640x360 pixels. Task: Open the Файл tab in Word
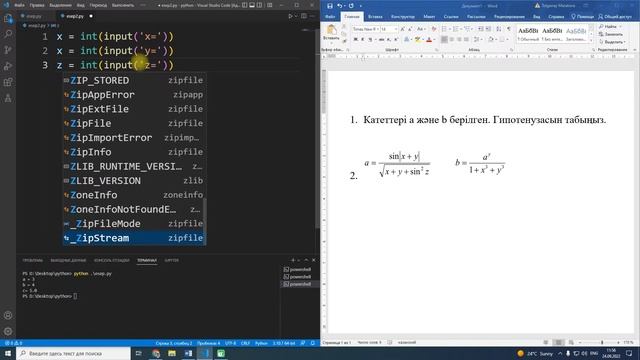tap(330, 17)
